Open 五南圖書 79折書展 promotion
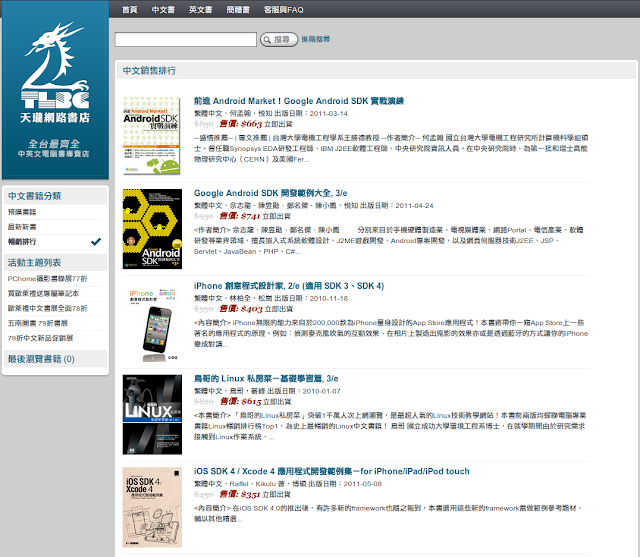 pyautogui.click(x=38, y=323)
